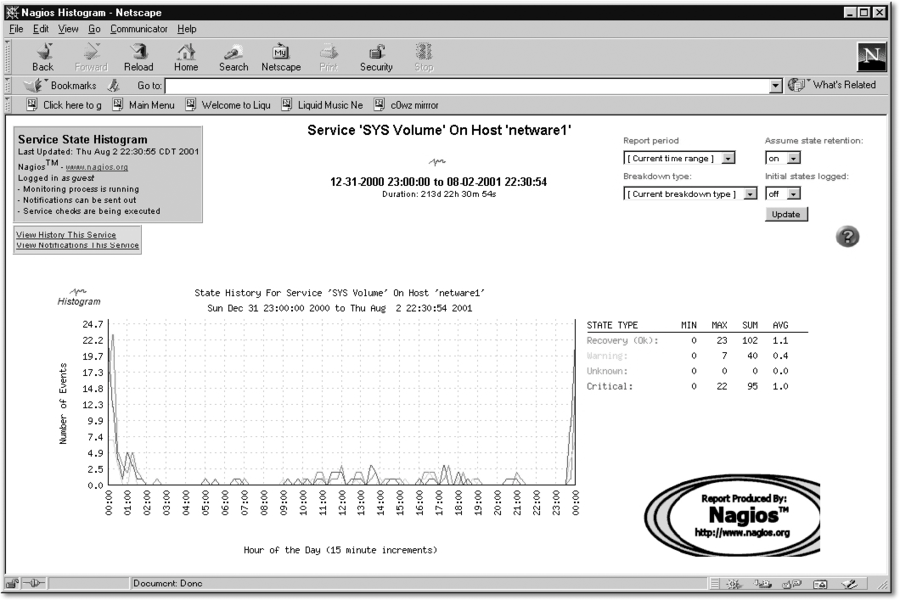Open the View menu

click(x=68, y=29)
